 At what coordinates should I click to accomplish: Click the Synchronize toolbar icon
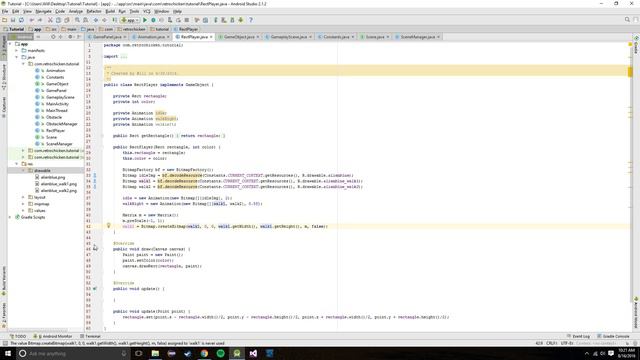(21, 20)
